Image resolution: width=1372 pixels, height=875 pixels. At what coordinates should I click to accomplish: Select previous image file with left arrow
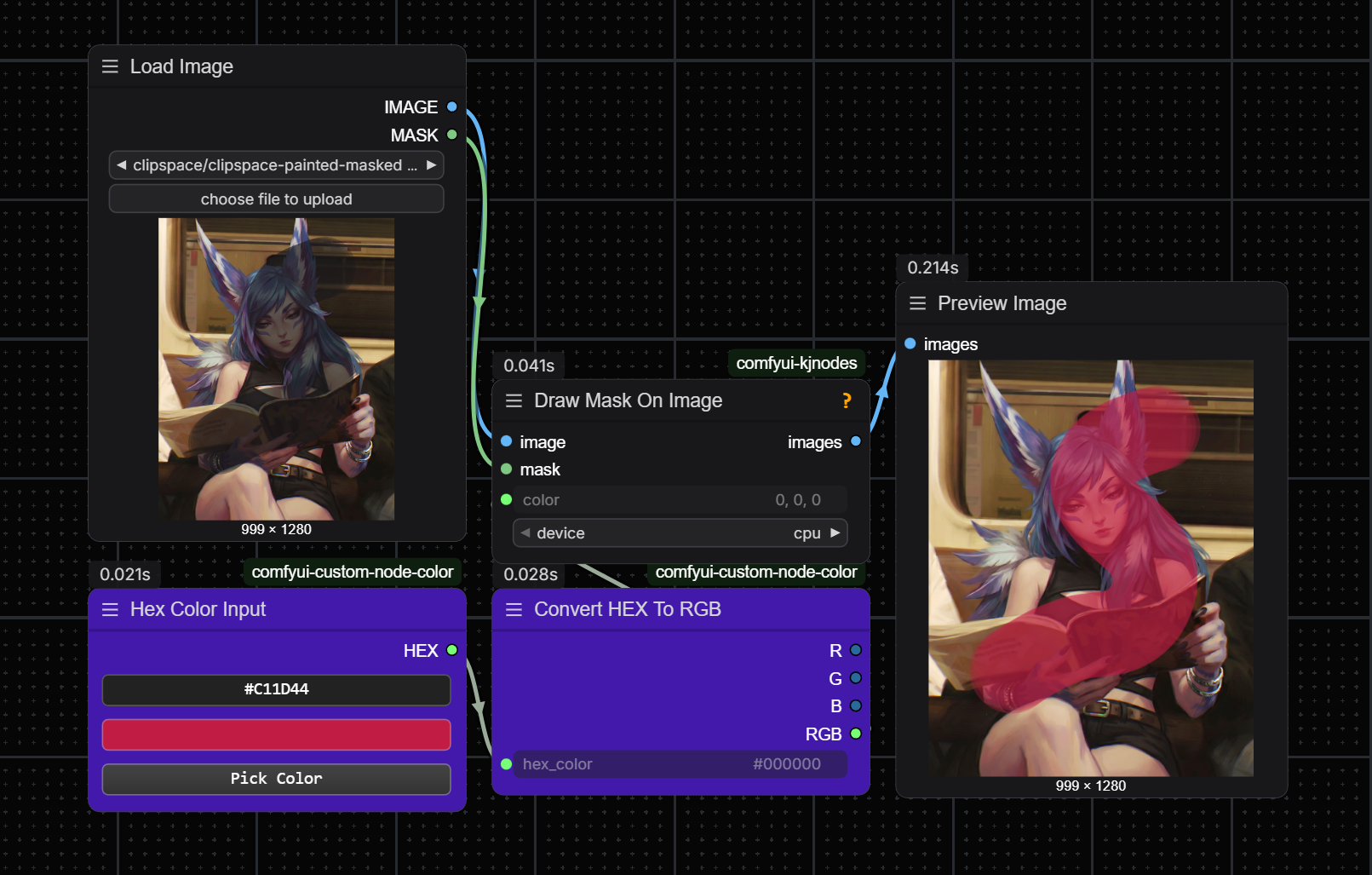[121, 165]
